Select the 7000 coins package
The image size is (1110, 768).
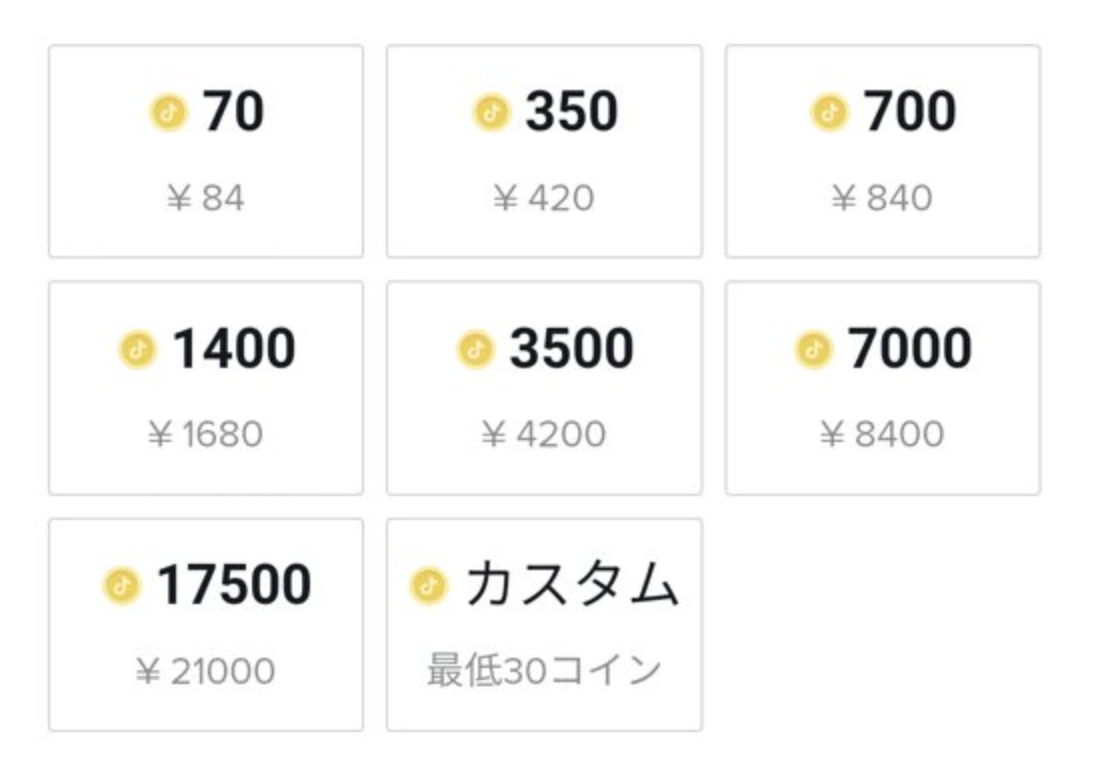[x=883, y=388]
